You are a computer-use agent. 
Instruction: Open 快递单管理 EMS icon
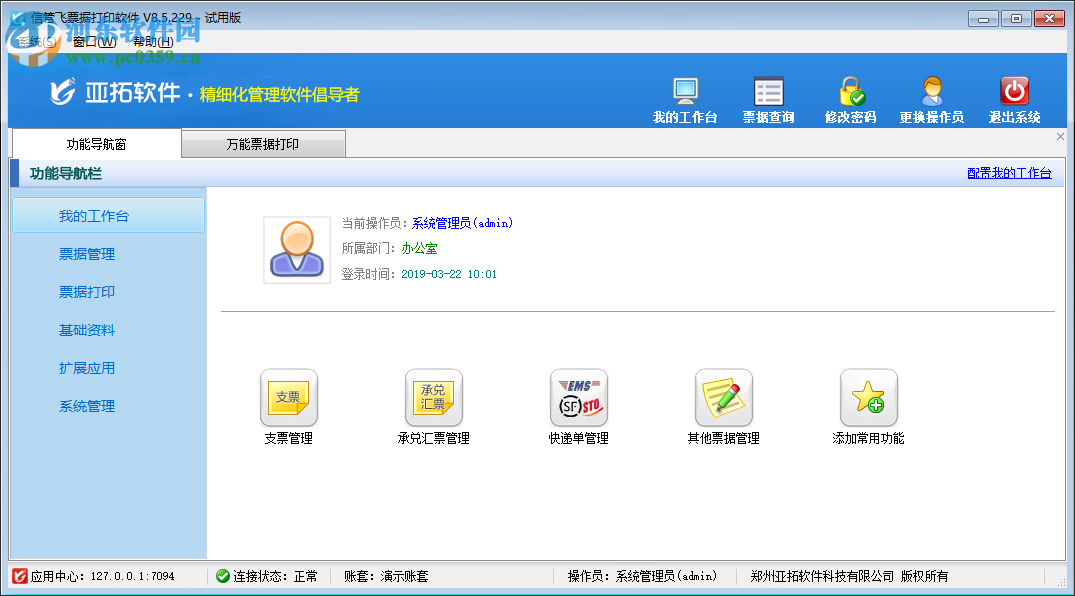pyautogui.click(x=579, y=398)
